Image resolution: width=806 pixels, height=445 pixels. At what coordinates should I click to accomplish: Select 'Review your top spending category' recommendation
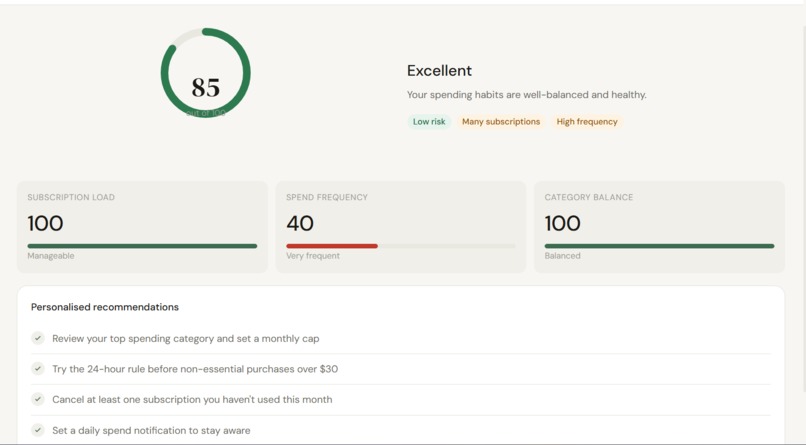coord(401,339)
